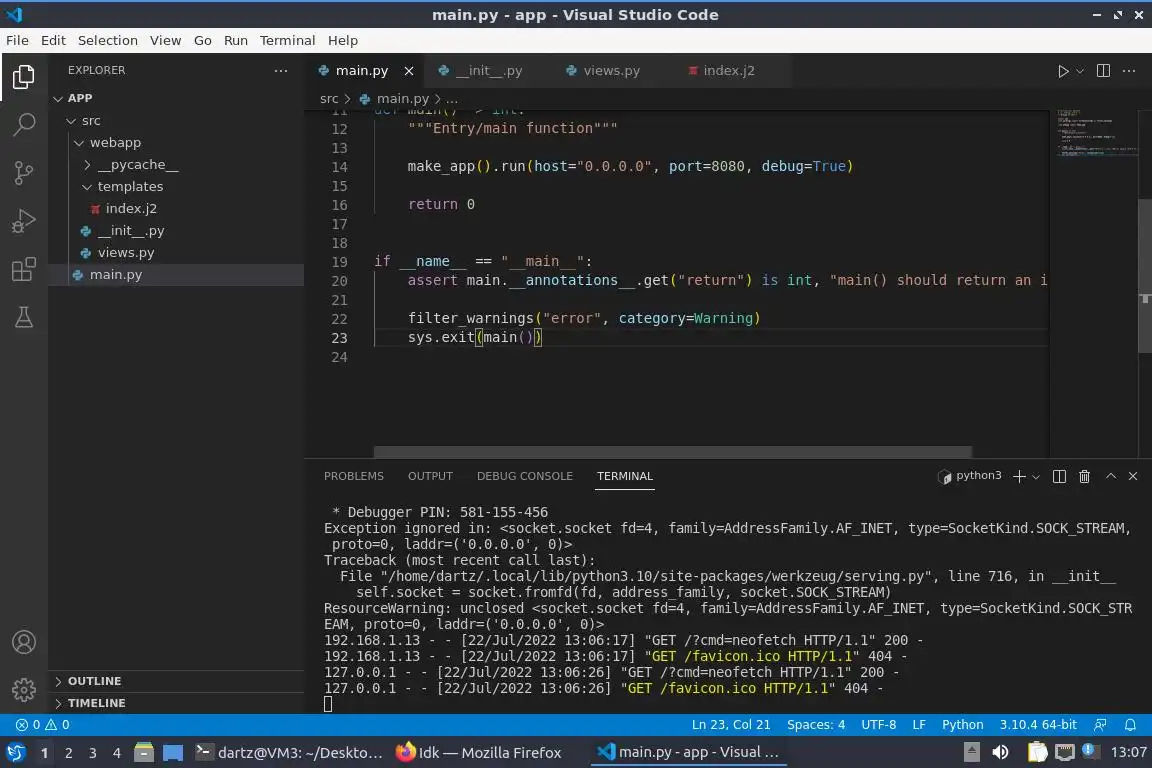
Task: Click the volume icon in system tray
Action: click(x=1000, y=752)
